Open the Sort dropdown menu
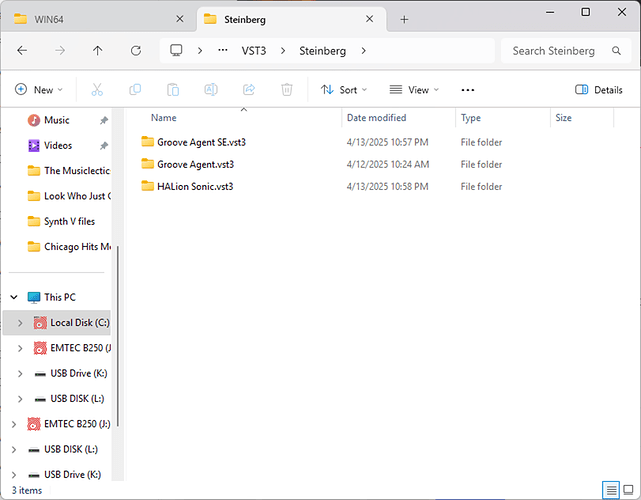The image size is (641, 500). click(x=344, y=90)
